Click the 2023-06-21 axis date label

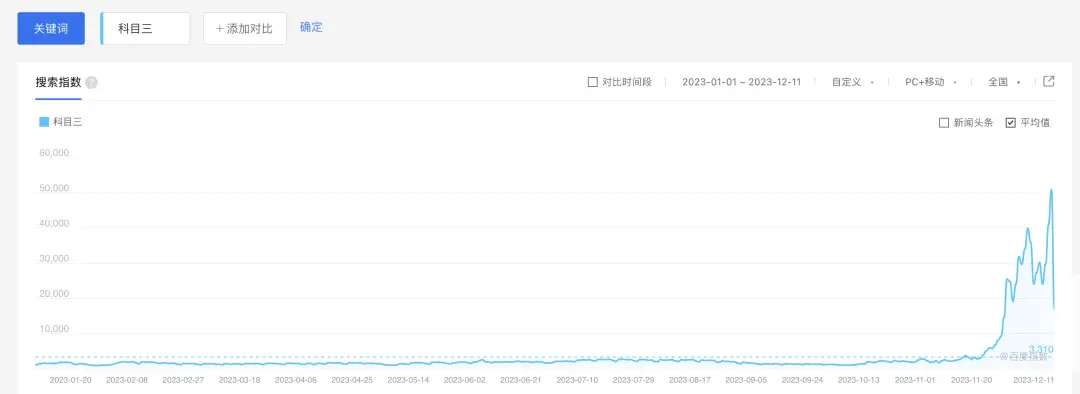(x=520, y=380)
